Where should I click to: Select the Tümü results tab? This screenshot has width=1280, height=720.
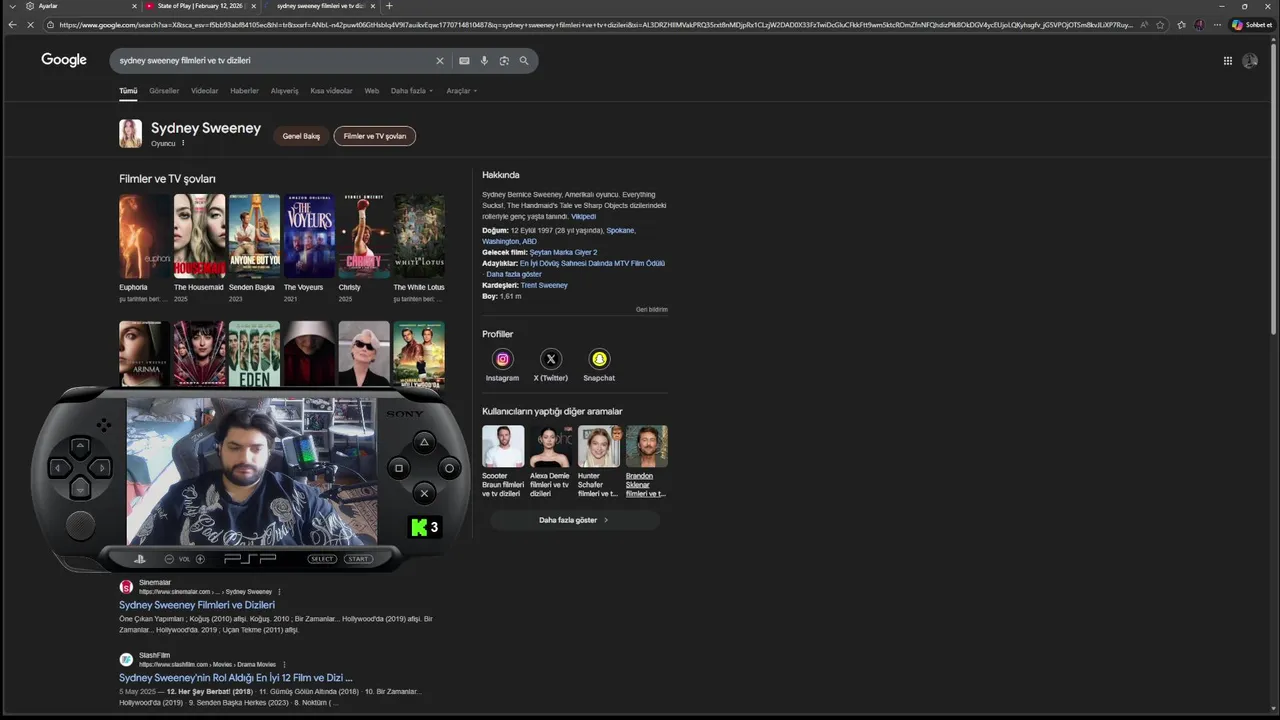coord(128,91)
